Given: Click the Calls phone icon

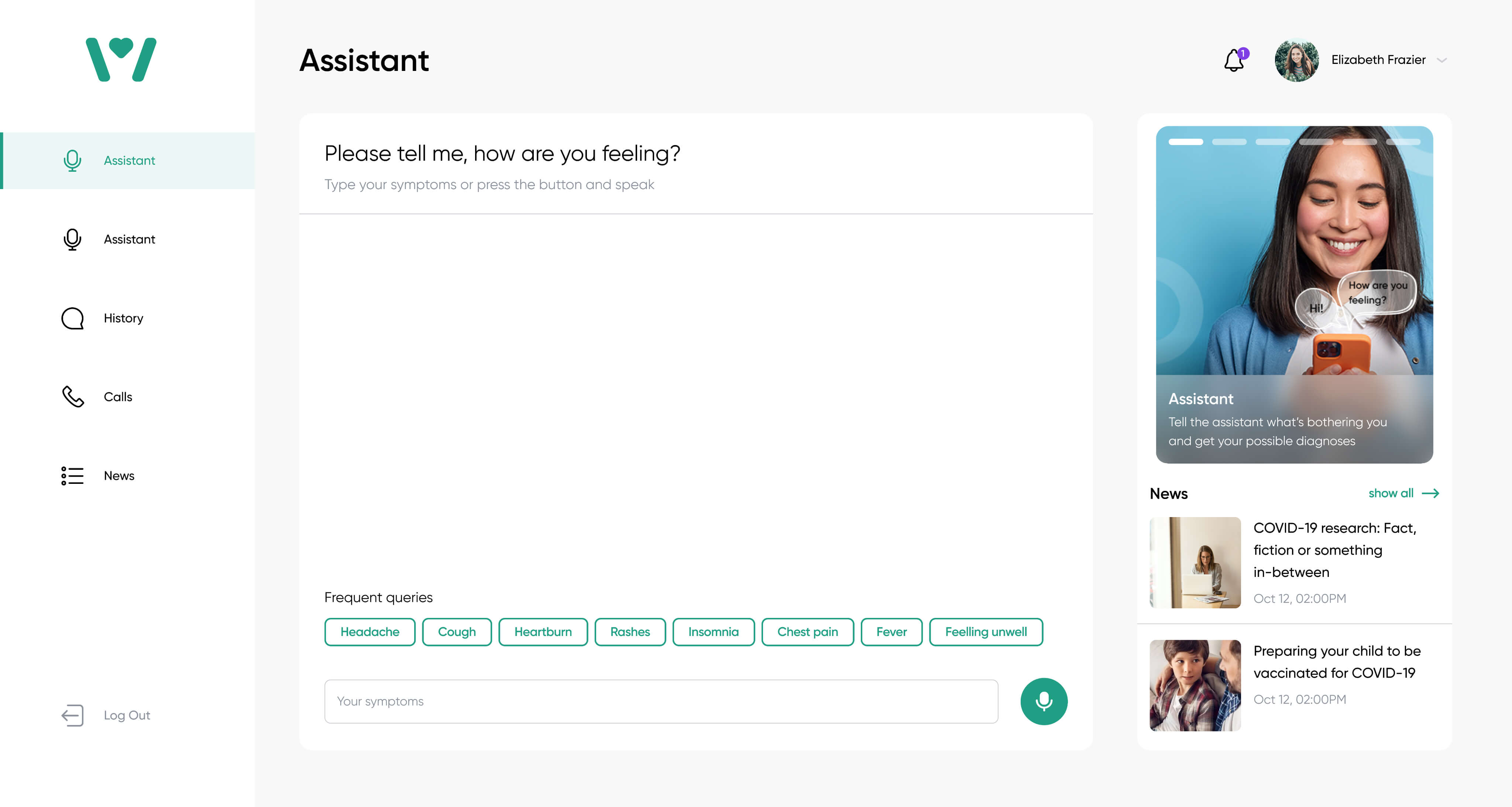Looking at the screenshot, I should [x=73, y=397].
